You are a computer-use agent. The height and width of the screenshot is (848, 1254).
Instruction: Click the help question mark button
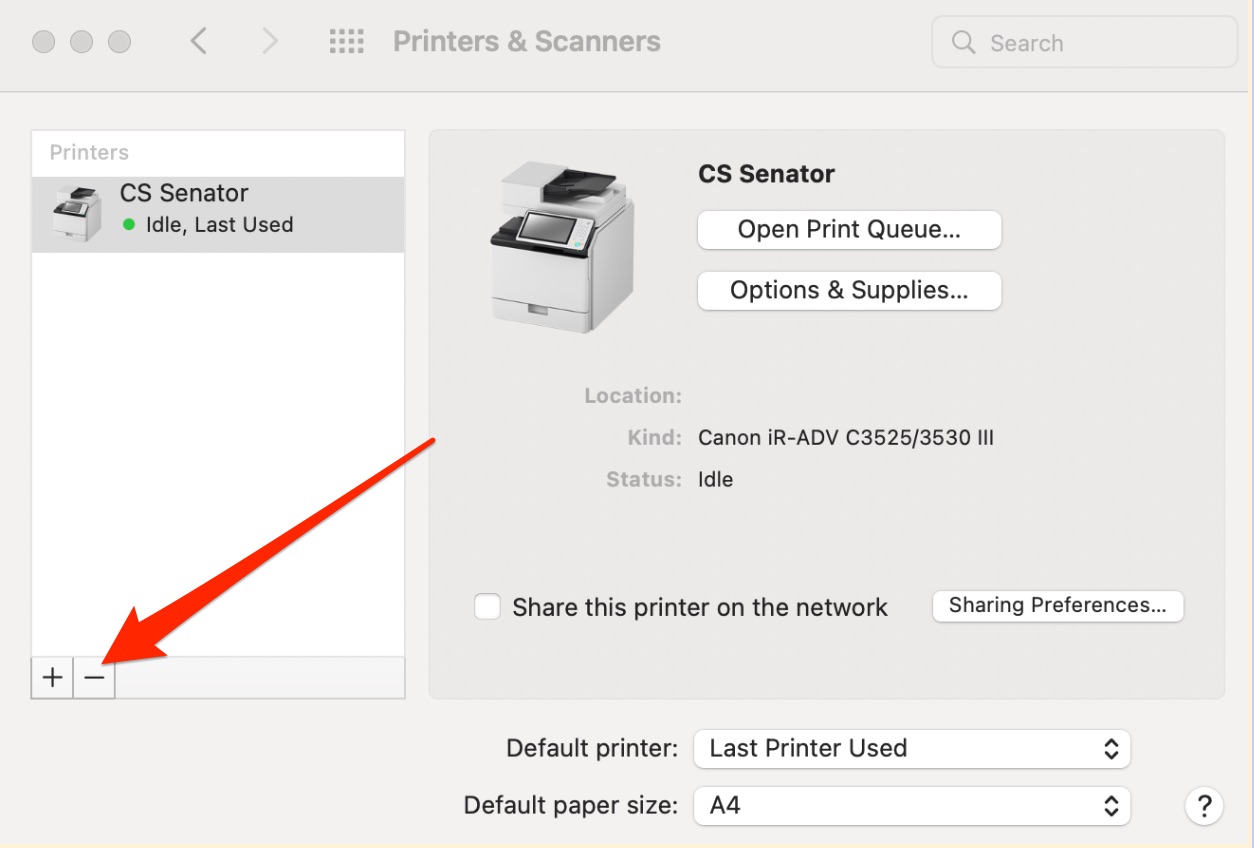coord(1204,805)
